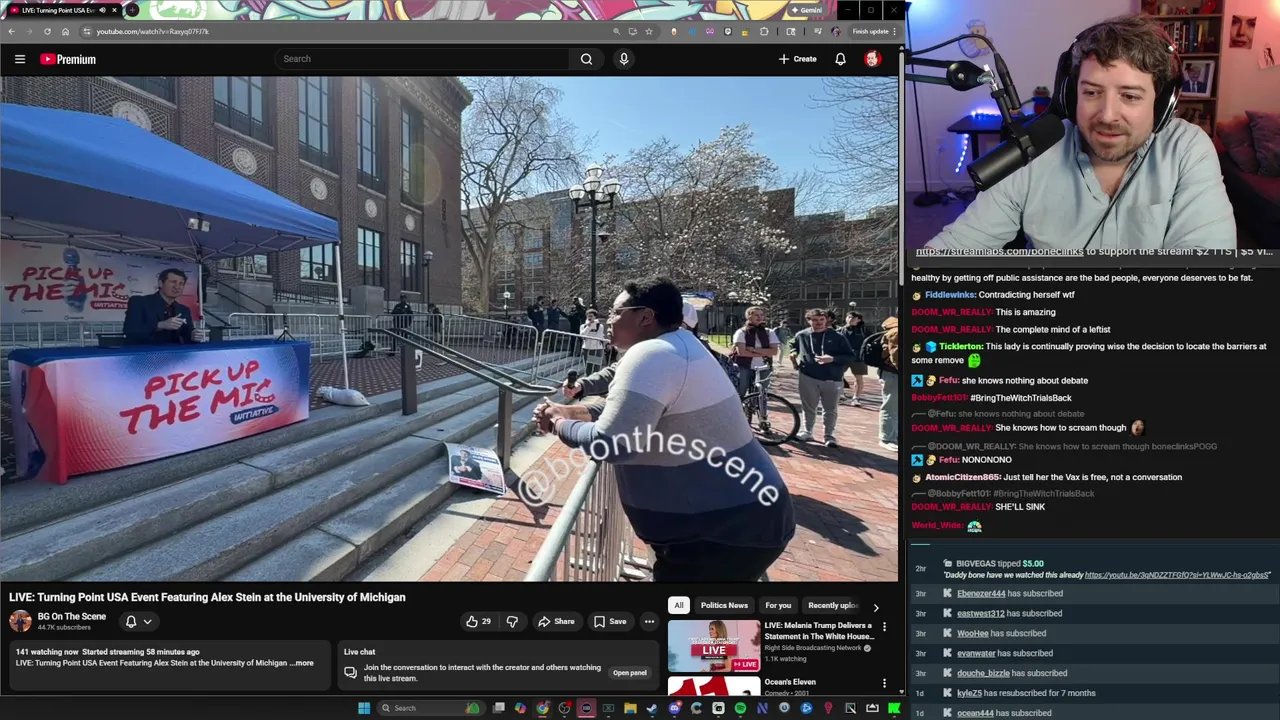The image size is (1280, 720).
Task: Open the BG On The Scene channel name
Action: click(72, 616)
